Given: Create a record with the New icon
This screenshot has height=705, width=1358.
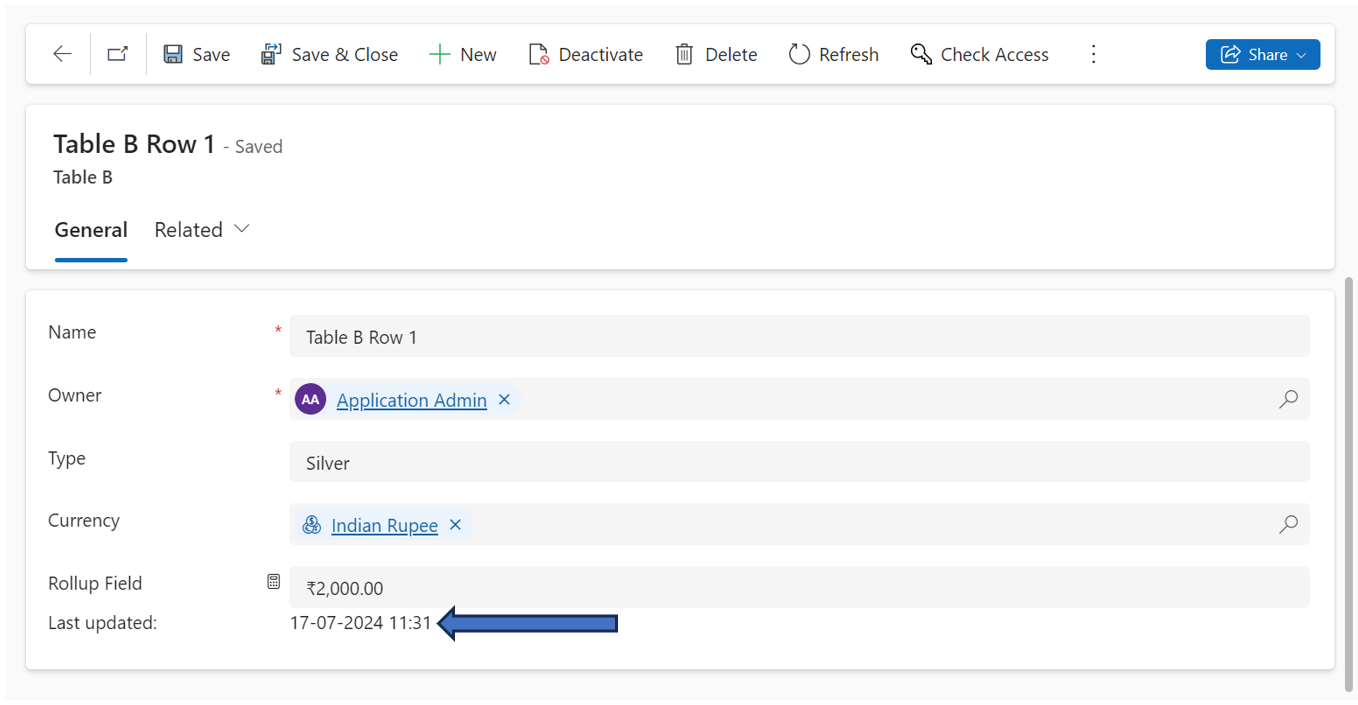Looking at the screenshot, I should coord(438,54).
